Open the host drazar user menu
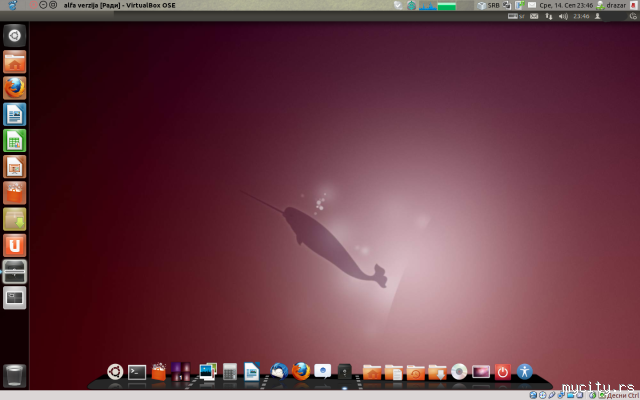The height and width of the screenshot is (400, 640). pos(611,5)
